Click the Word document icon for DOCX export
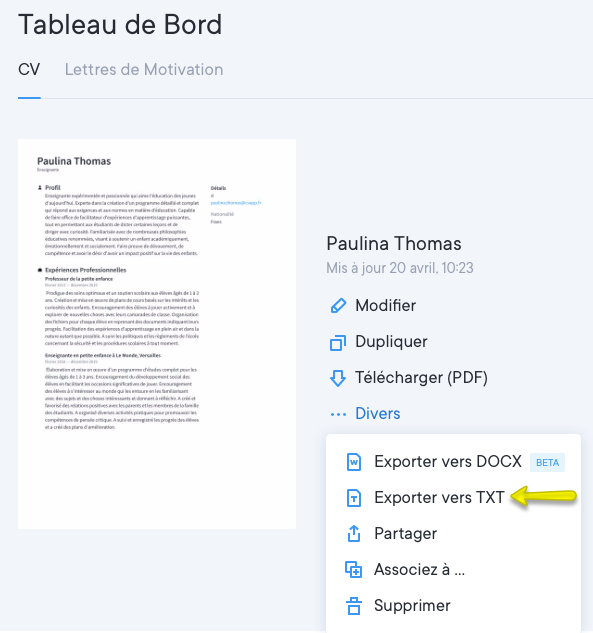The height and width of the screenshot is (633, 593). [354, 462]
